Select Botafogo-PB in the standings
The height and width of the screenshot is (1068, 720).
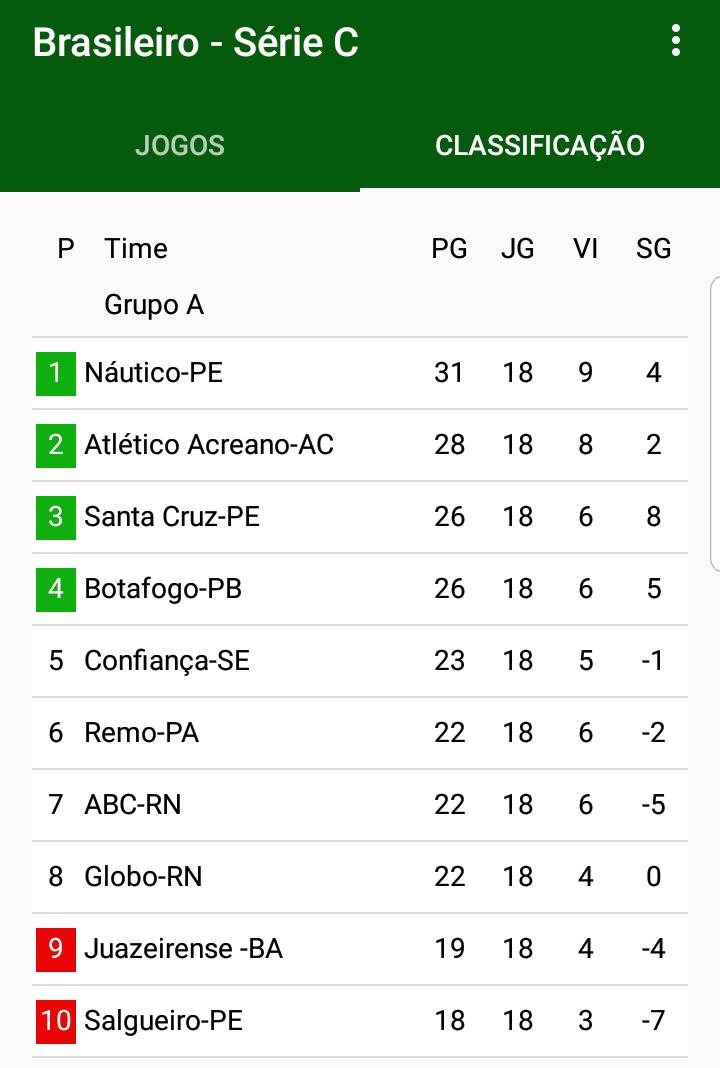pyautogui.click(x=163, y=589)
